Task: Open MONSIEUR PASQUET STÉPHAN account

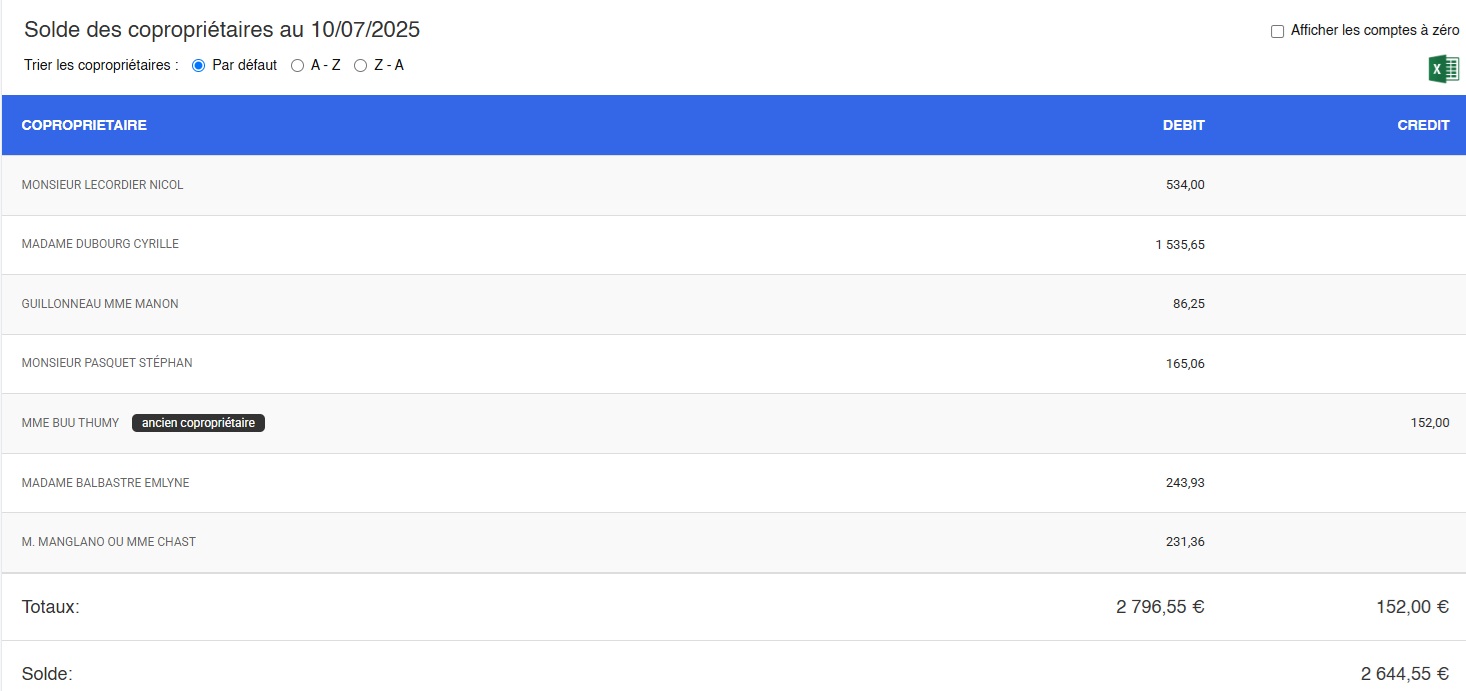Action: 107,363
